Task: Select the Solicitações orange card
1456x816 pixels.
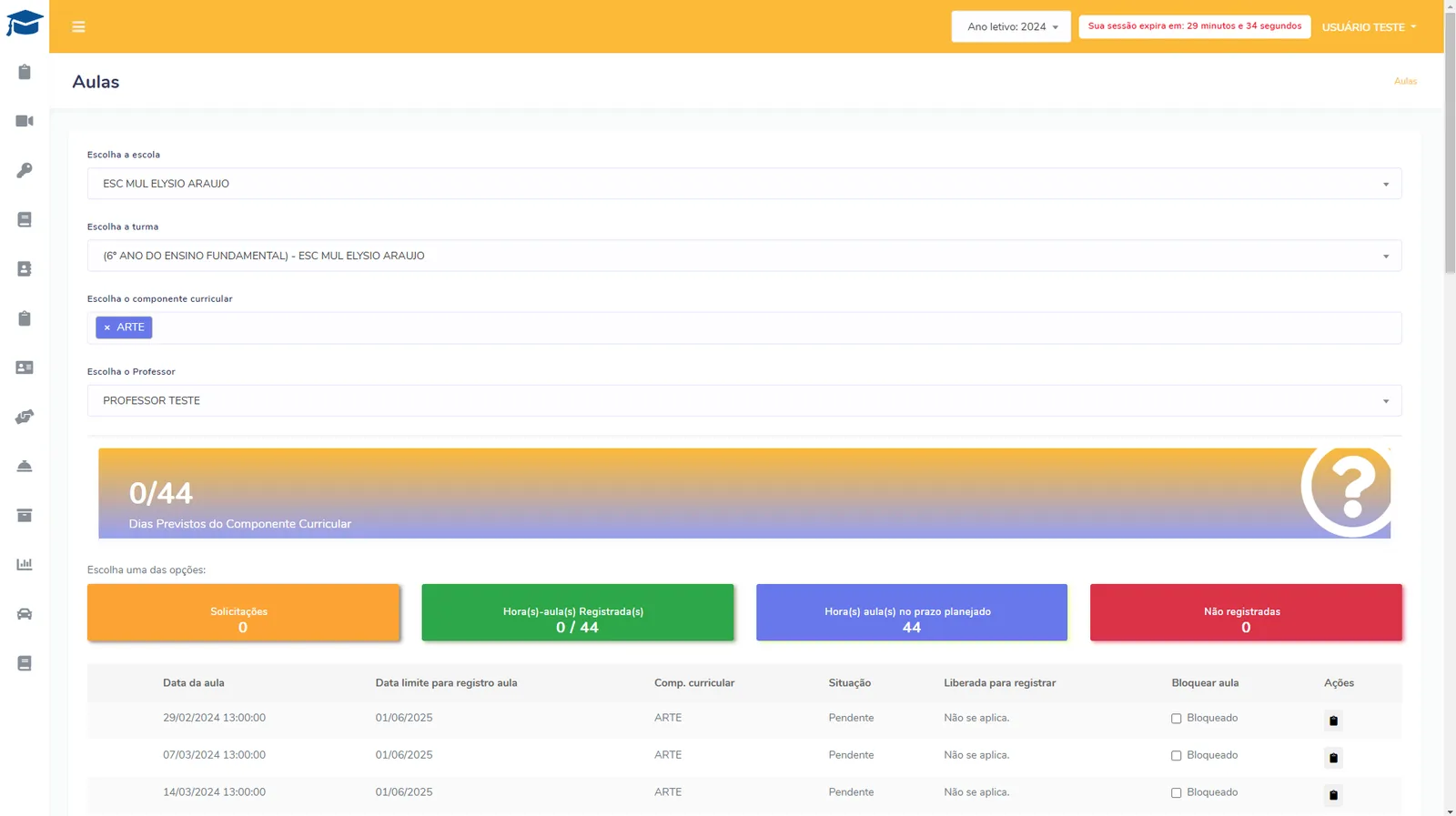Action: tap(243, 612)
